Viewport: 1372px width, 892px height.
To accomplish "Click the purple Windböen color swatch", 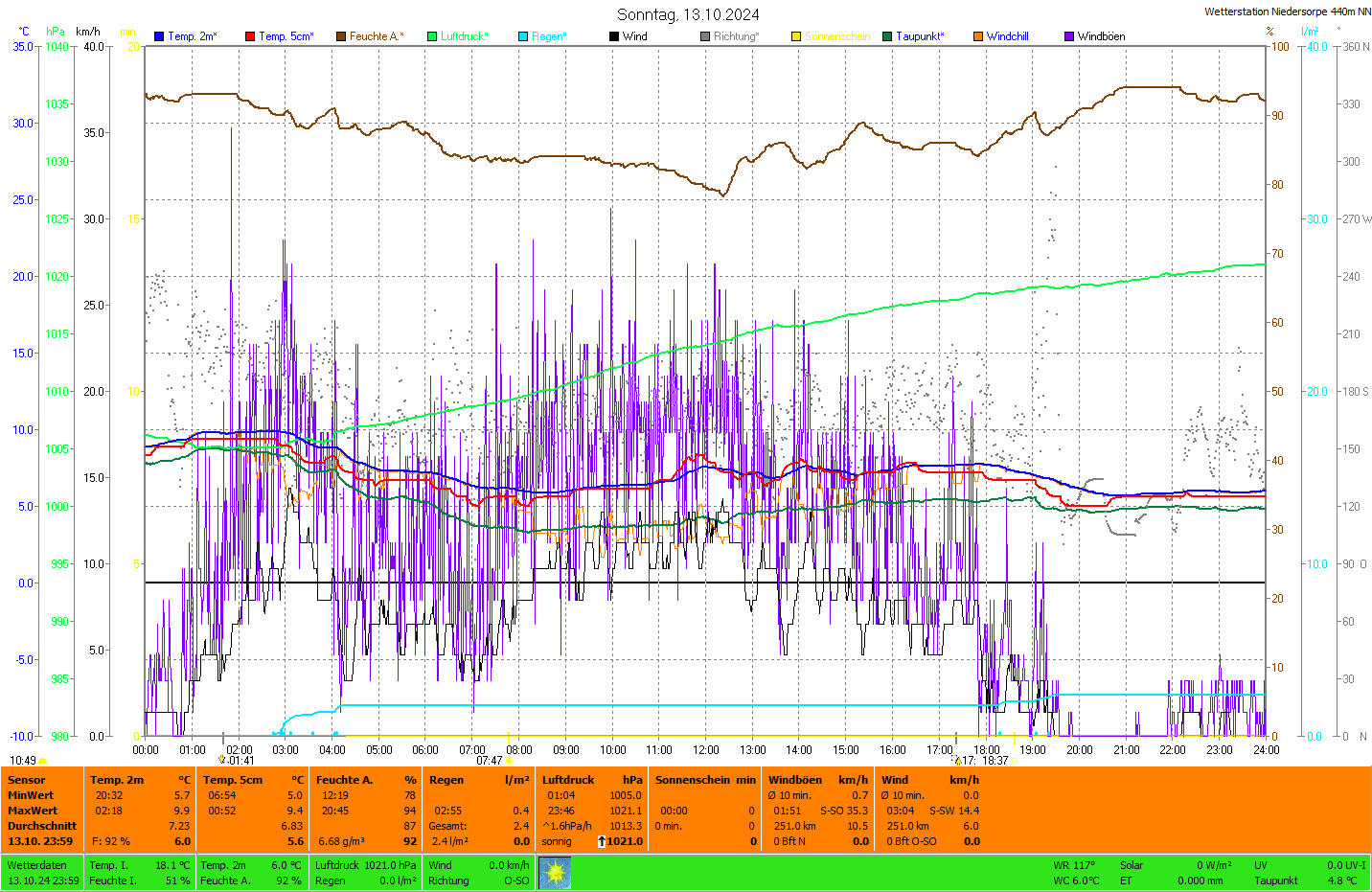I will (x=1069, y=36).
